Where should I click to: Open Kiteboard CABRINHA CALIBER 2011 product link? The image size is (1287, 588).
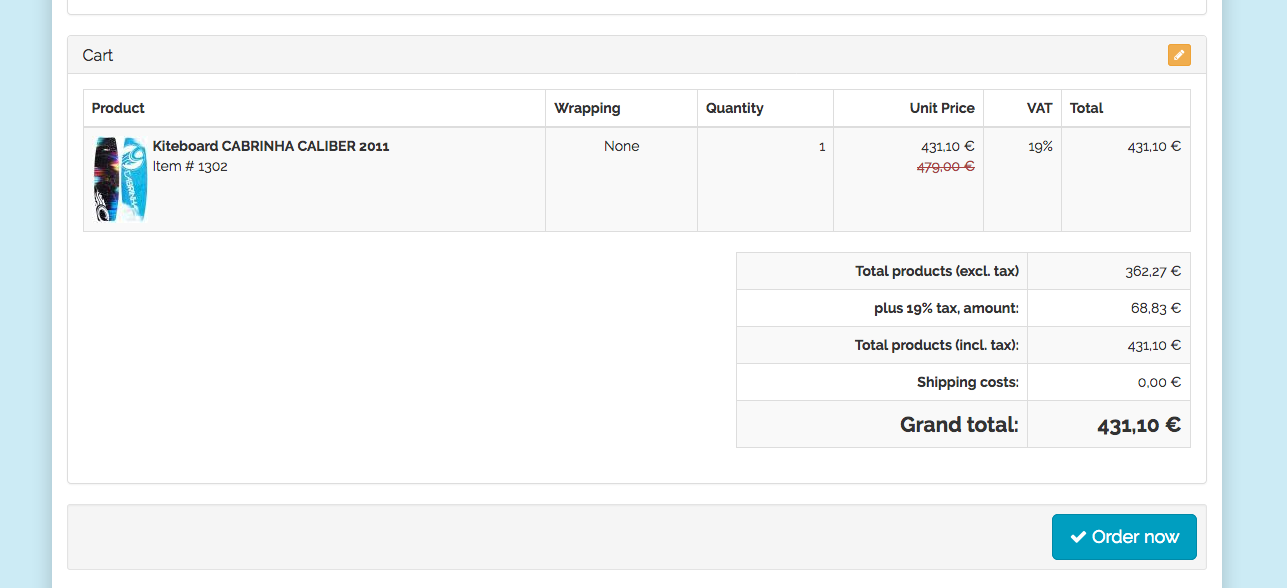[x=270, y=146]
